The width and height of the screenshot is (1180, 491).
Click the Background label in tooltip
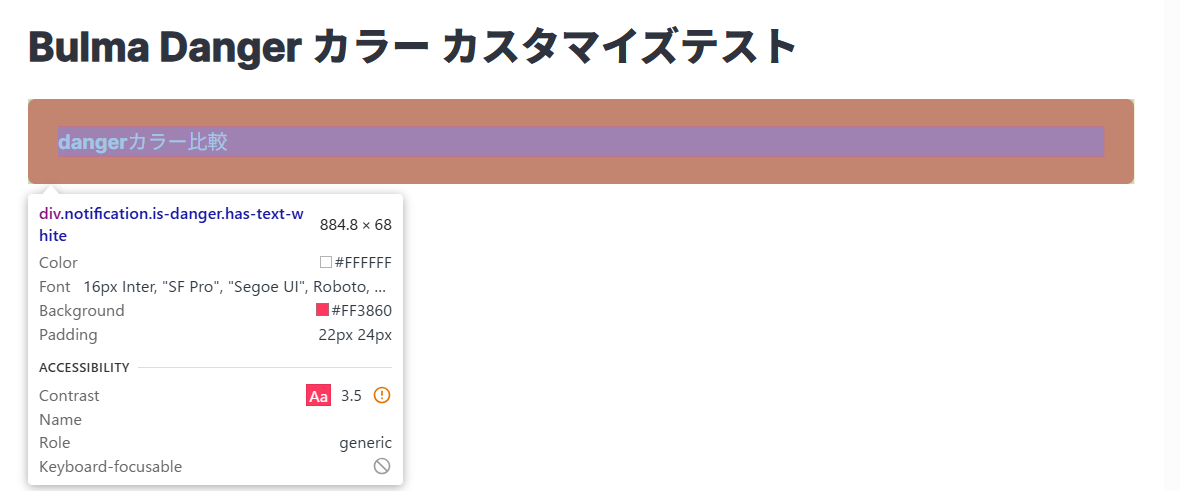click(82, 311)
